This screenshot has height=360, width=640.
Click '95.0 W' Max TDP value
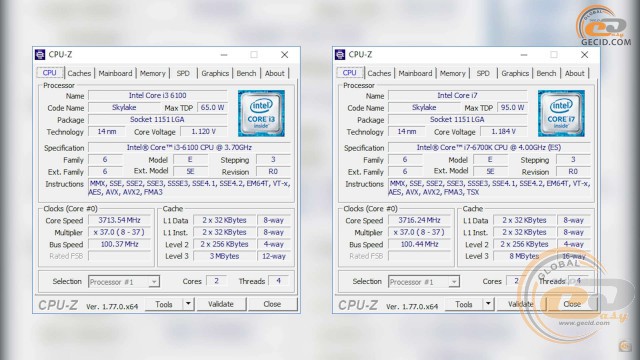tap(512, 108)
